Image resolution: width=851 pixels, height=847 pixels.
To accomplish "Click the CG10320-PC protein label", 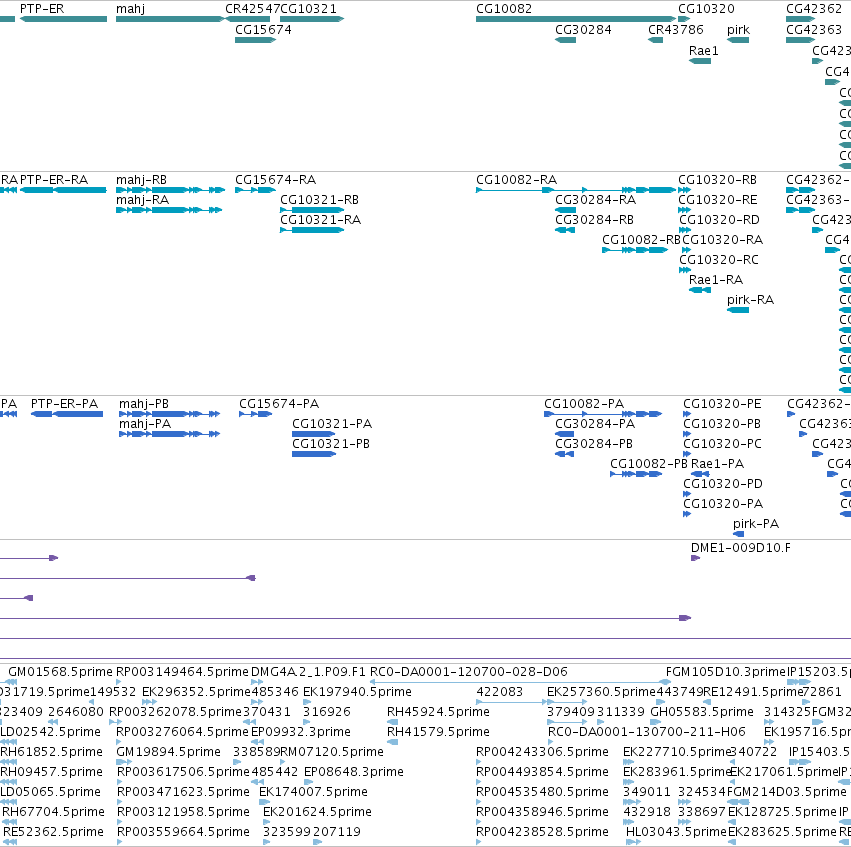I will coord(722,444).
